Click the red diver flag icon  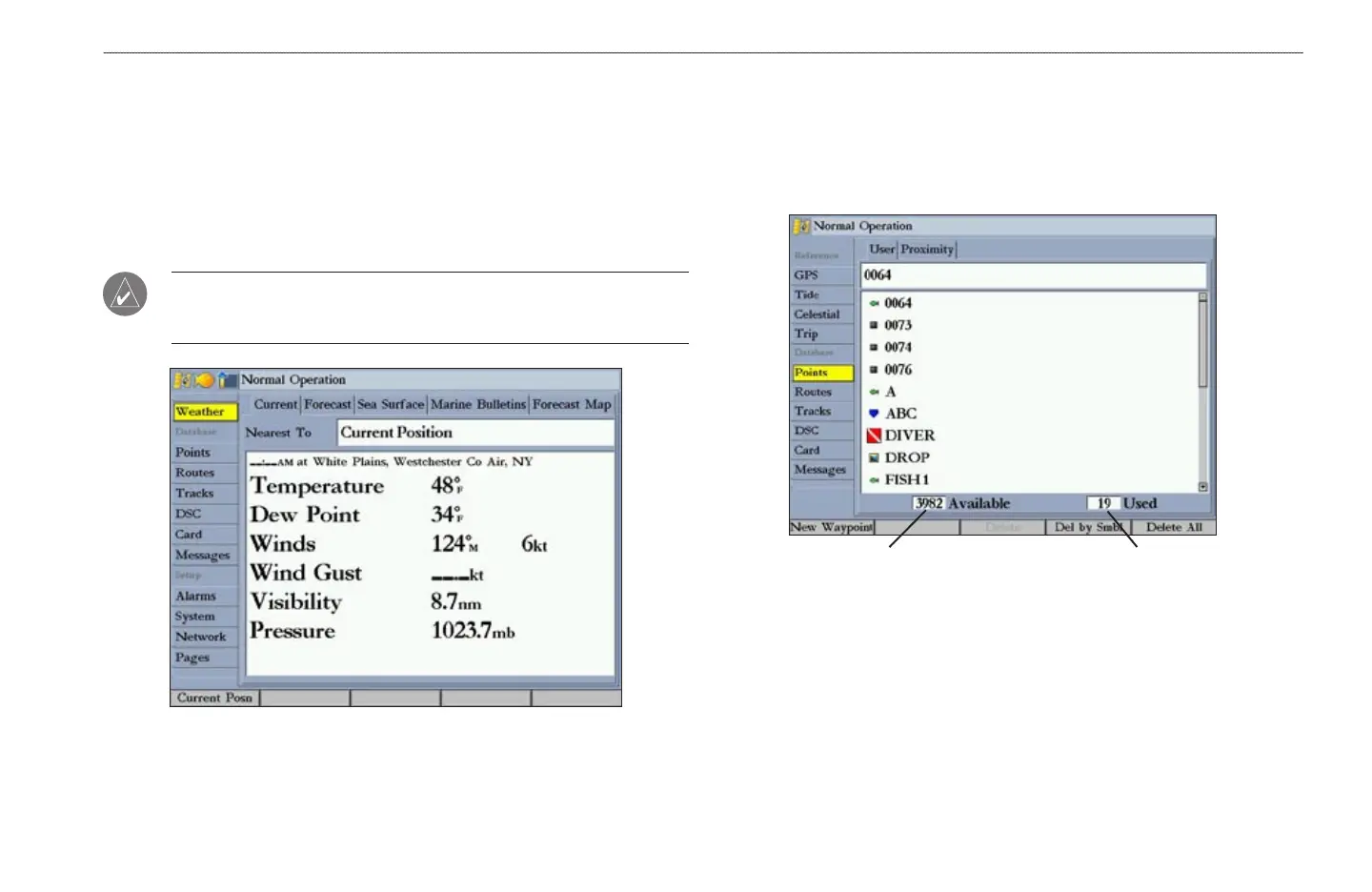point(874,436)
